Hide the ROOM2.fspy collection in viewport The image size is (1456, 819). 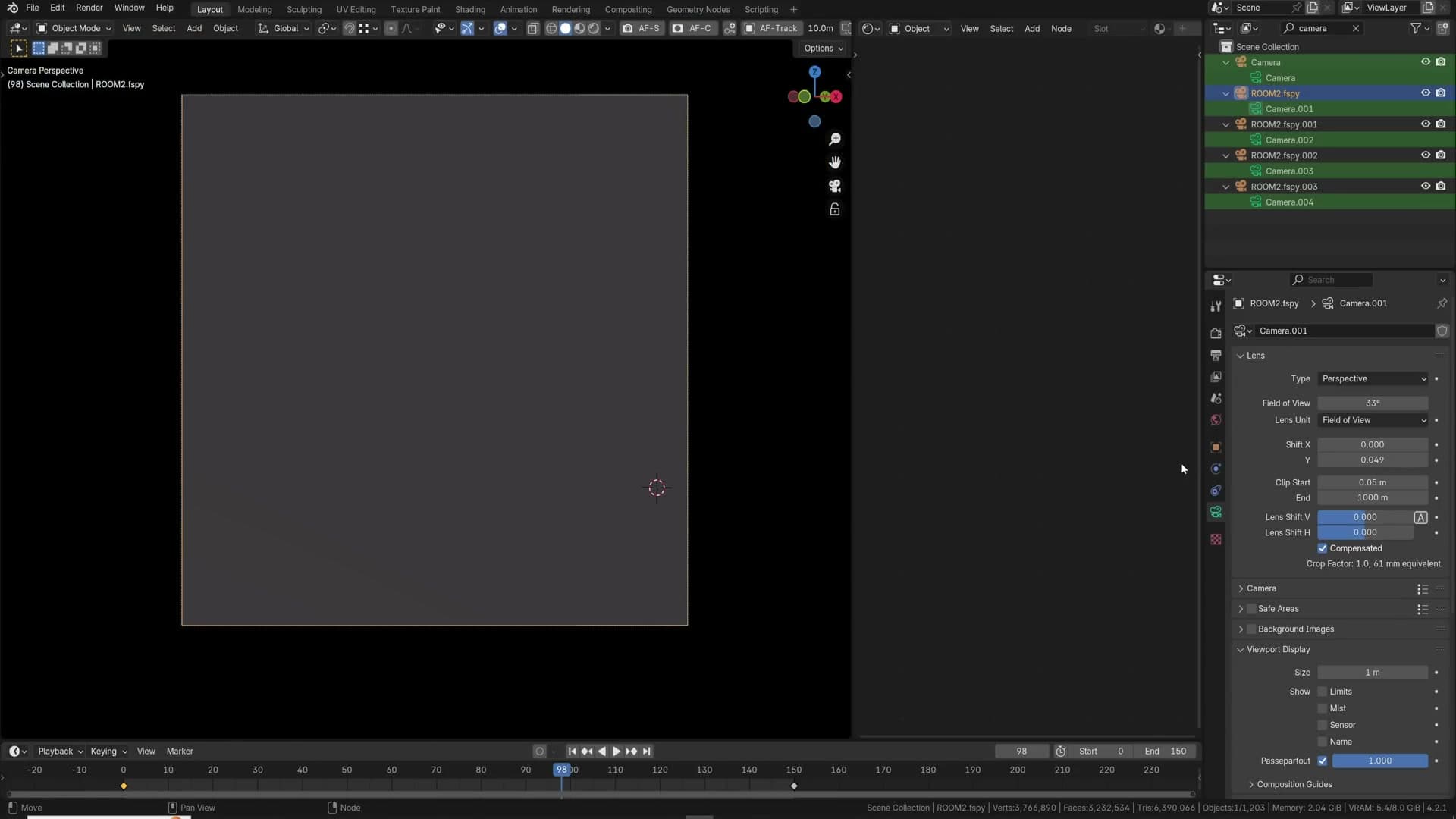tap(1426, 93)
